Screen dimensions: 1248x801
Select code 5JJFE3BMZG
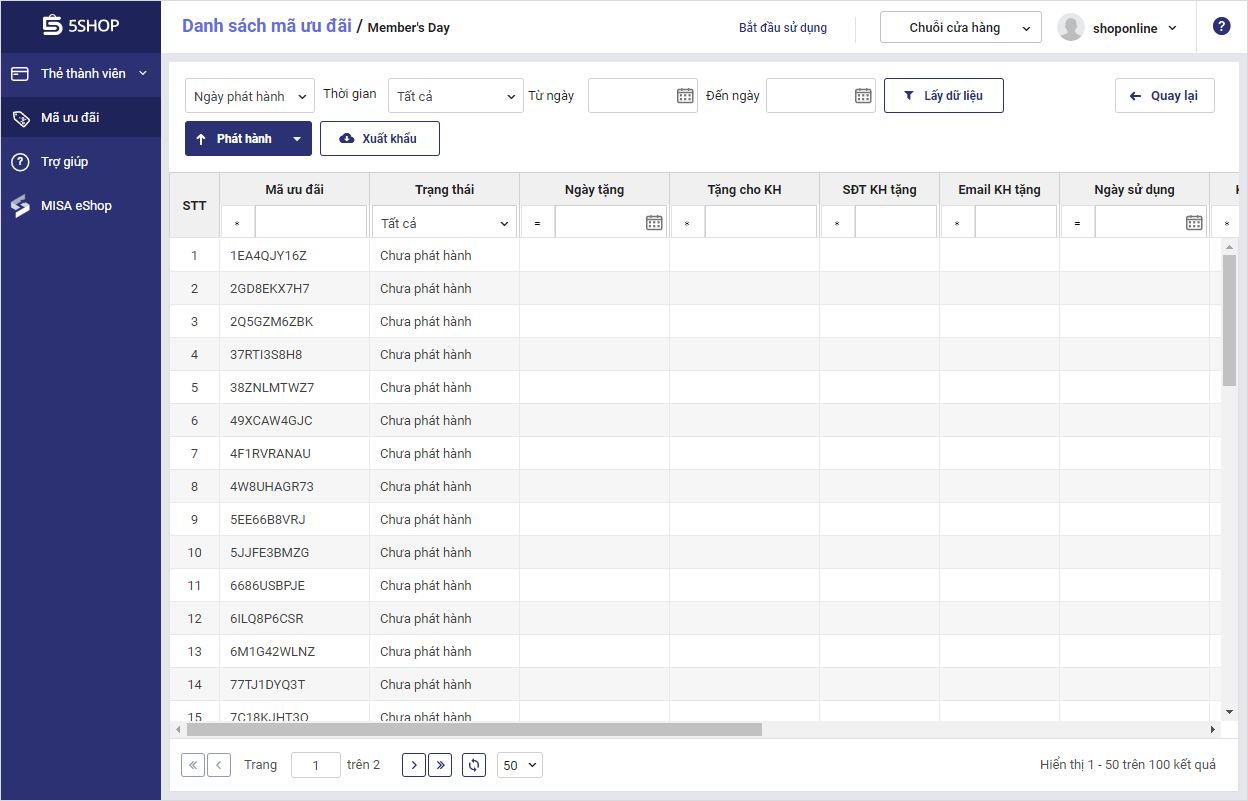tap(270, 553)
